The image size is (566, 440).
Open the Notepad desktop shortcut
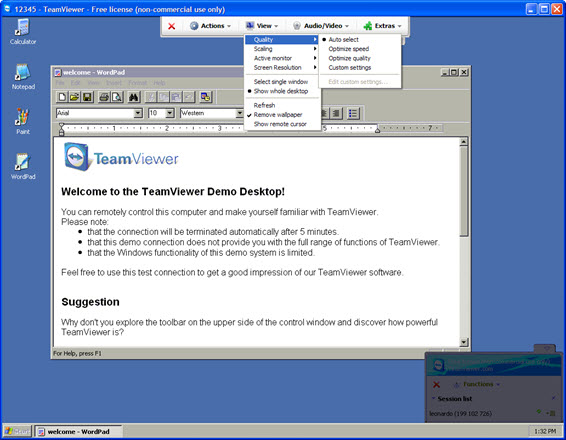23,77
